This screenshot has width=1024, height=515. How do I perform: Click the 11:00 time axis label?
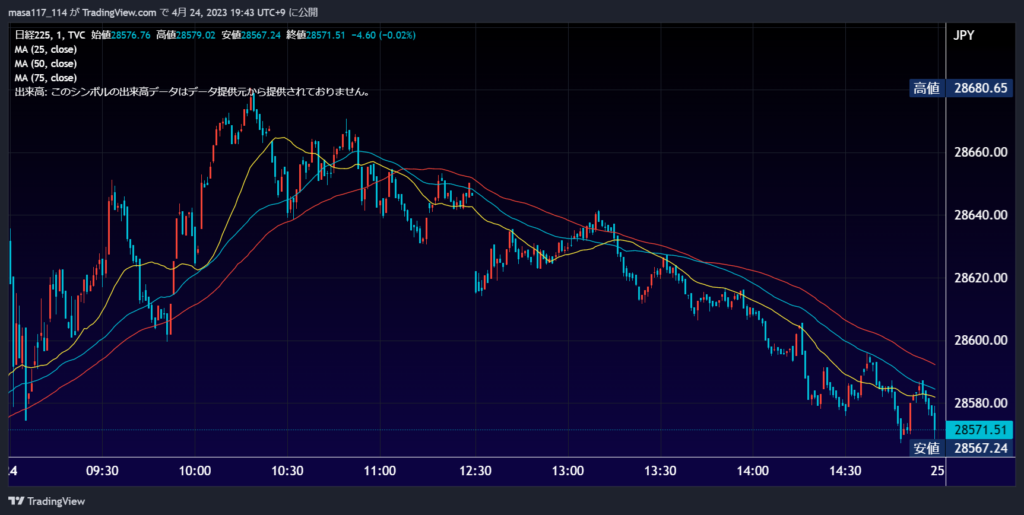[381, 471]
